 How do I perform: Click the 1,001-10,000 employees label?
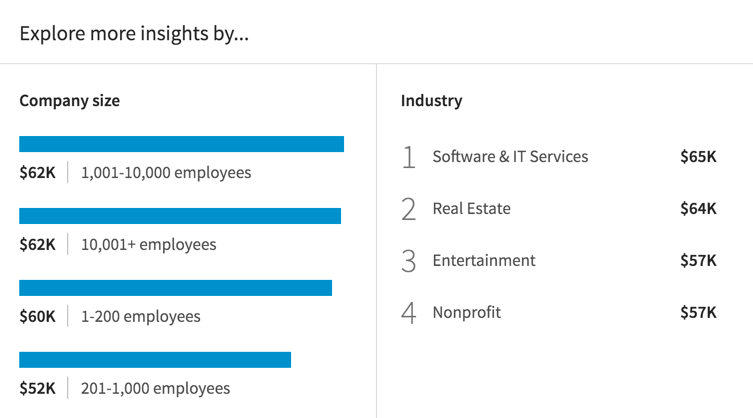pyautogui.click(x=166, y=172)
